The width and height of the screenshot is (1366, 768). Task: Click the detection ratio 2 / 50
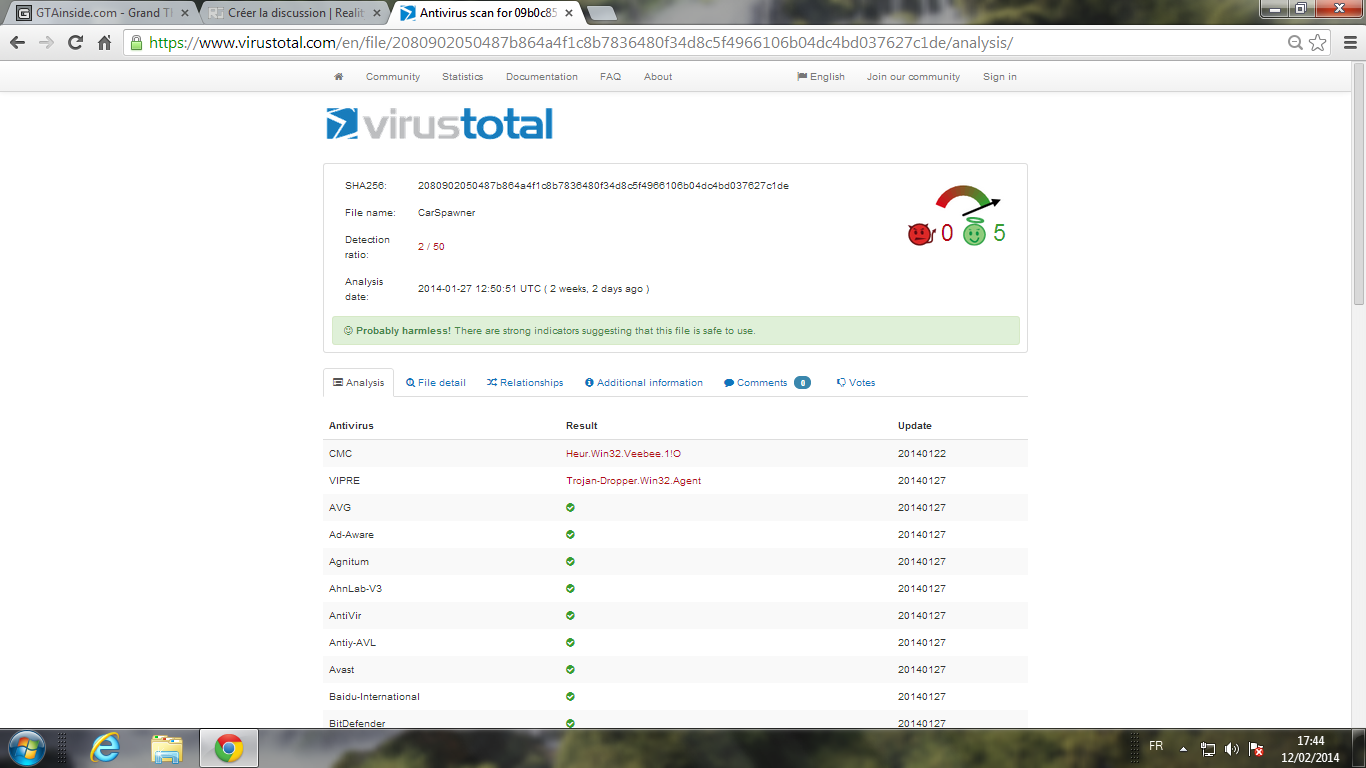tap(431, 247)
